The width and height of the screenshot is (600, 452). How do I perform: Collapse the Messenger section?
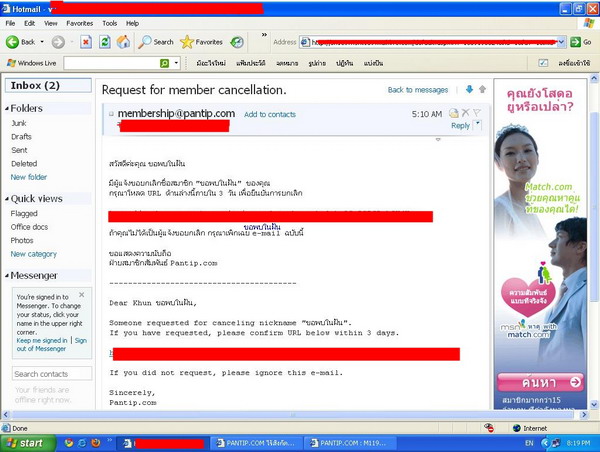coord(7,276)
